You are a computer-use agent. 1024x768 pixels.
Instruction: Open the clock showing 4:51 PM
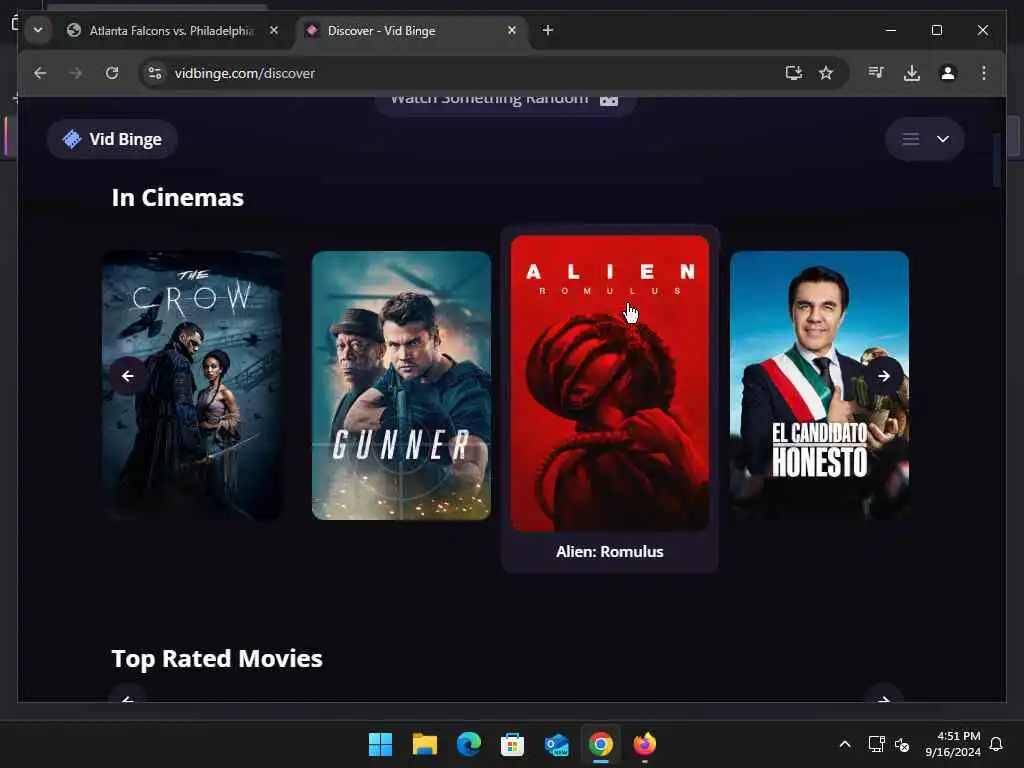[x=953, y=744]
